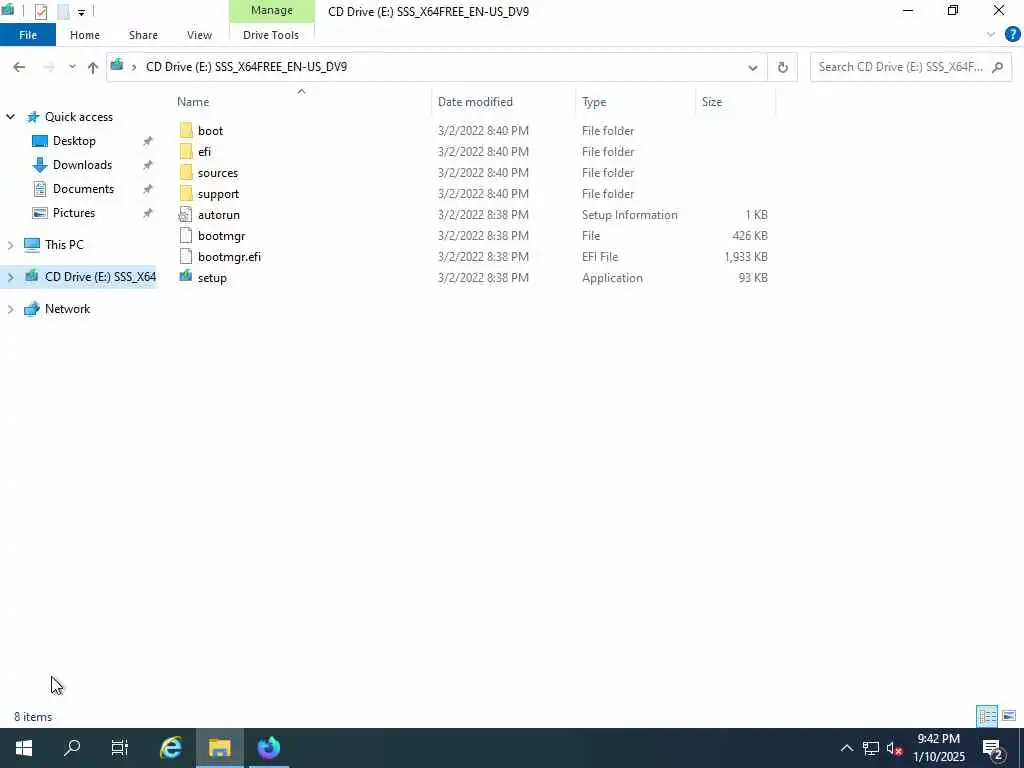Expand the CD Drive (E:) tree node

(x=10, y=277)
